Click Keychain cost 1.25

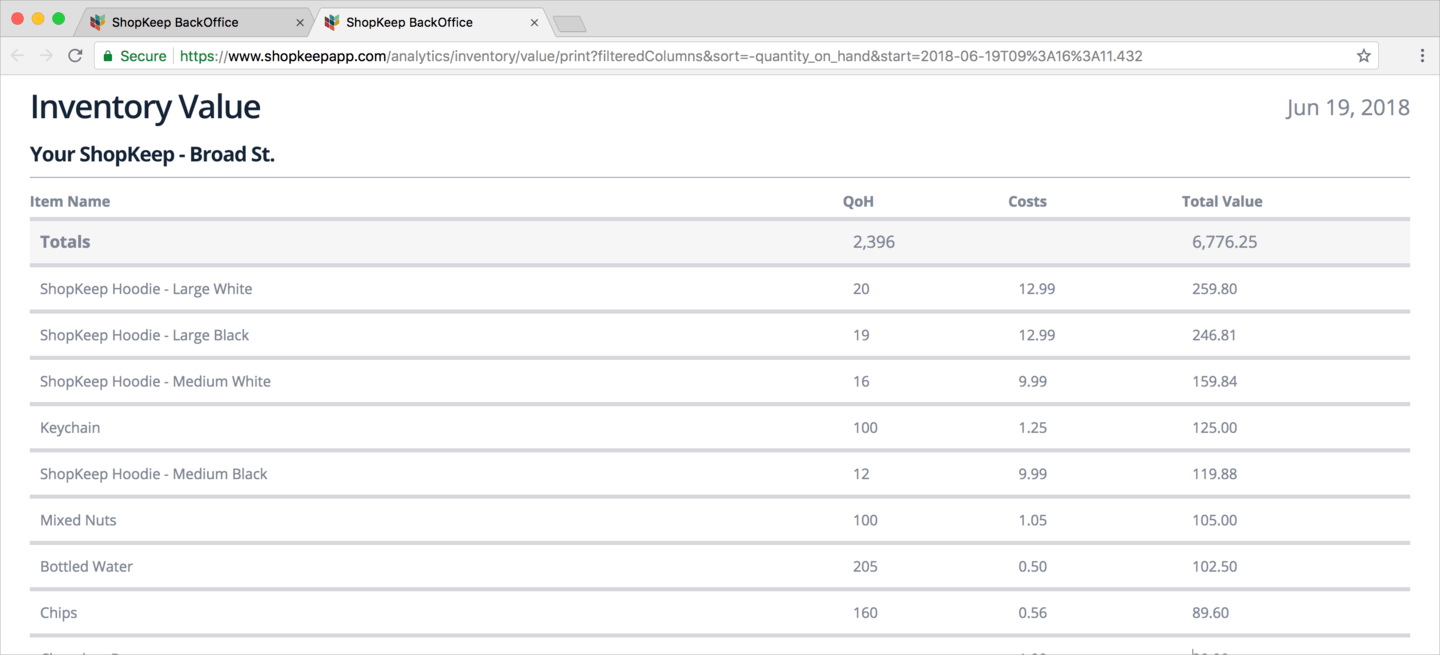(1033, 428)
